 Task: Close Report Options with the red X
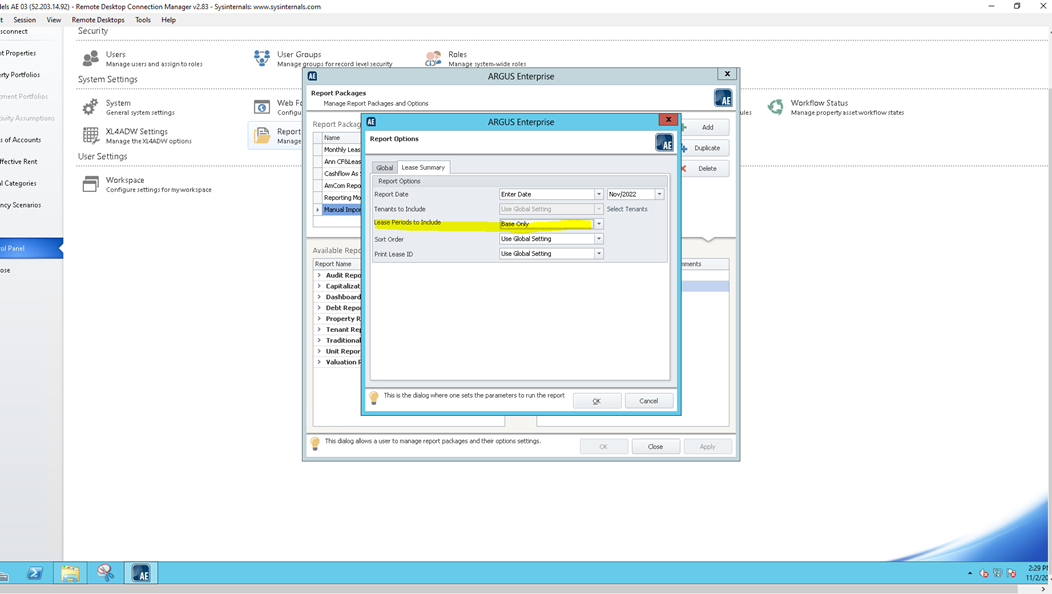pos(668,119)
